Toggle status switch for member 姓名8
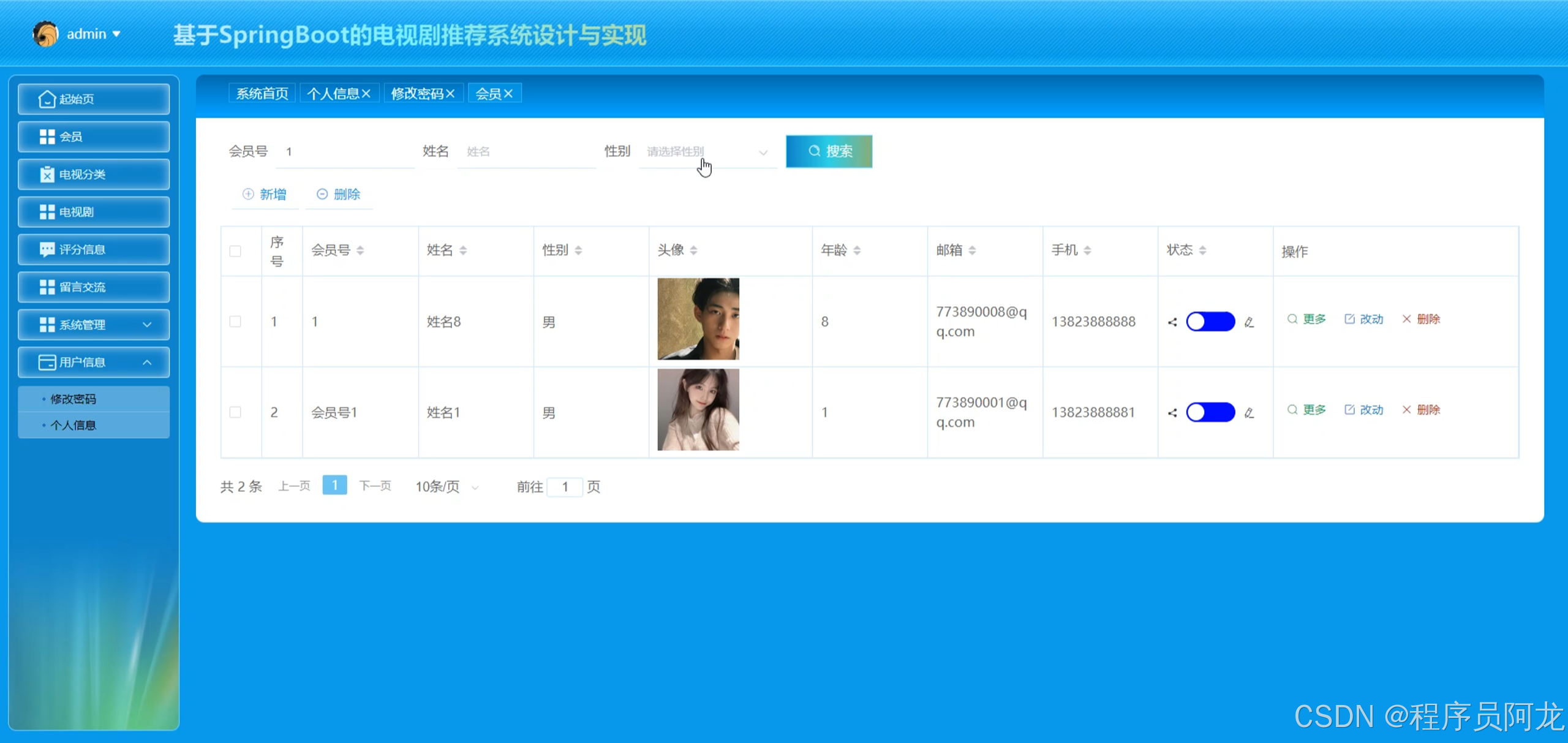The height and width of the screenshot is (743, 1568). click(x=1210, y=322)
